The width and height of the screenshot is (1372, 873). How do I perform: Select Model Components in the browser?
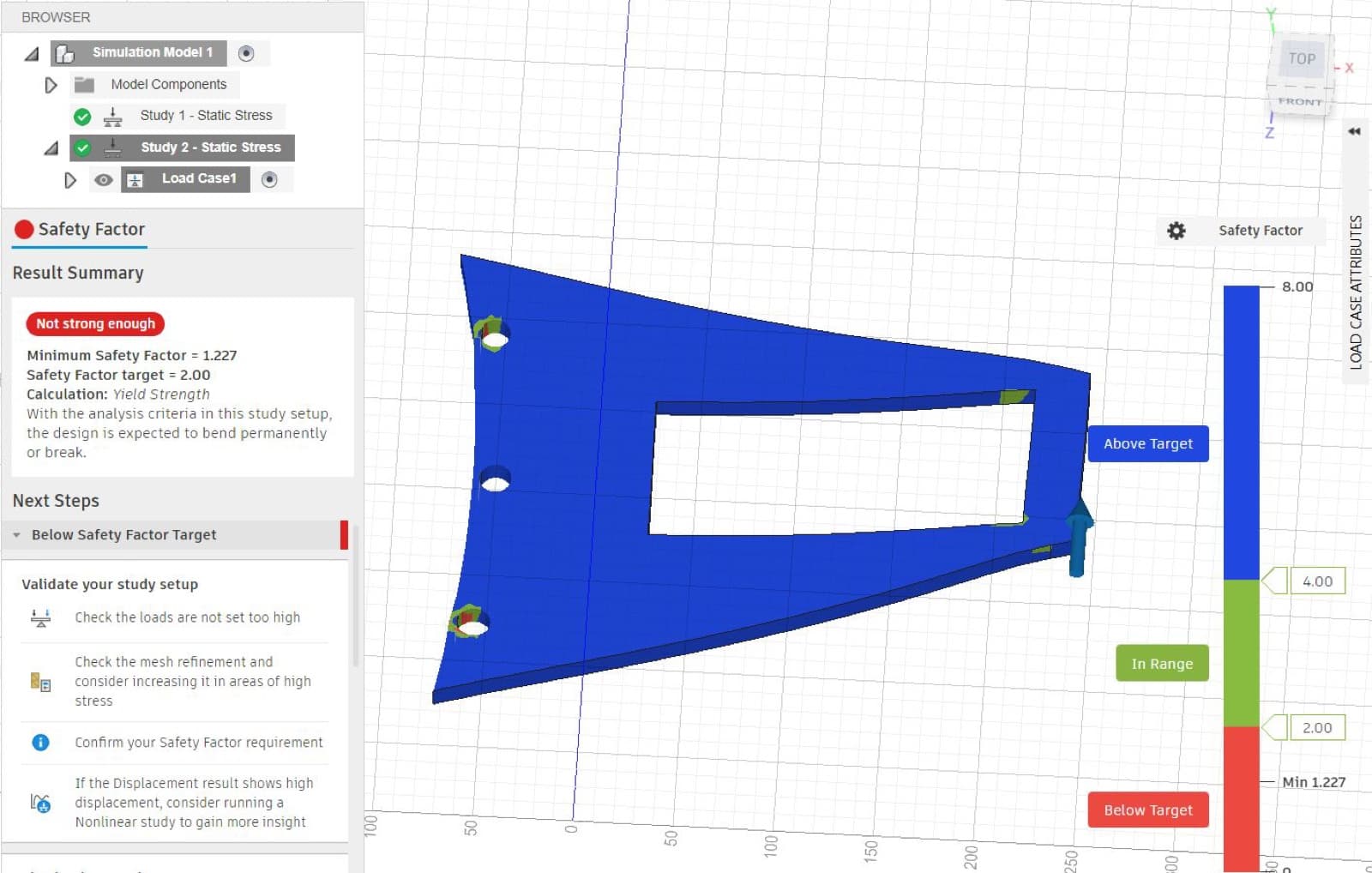(x=169, y=84)
